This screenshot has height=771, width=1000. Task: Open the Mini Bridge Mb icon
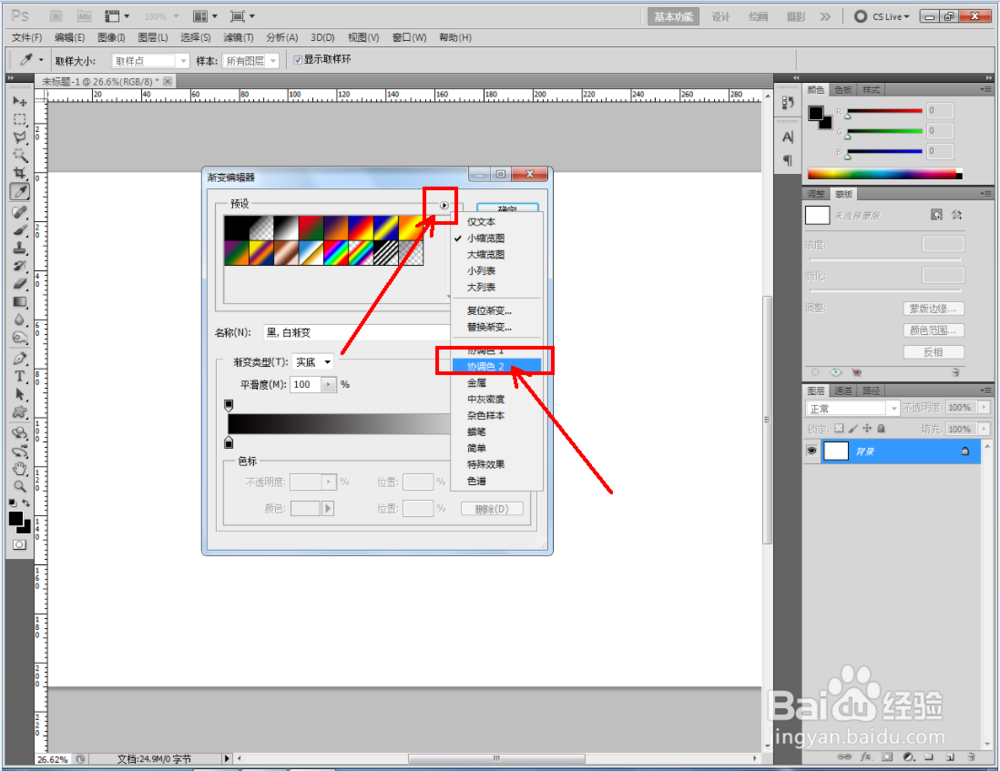pos(84,16)
